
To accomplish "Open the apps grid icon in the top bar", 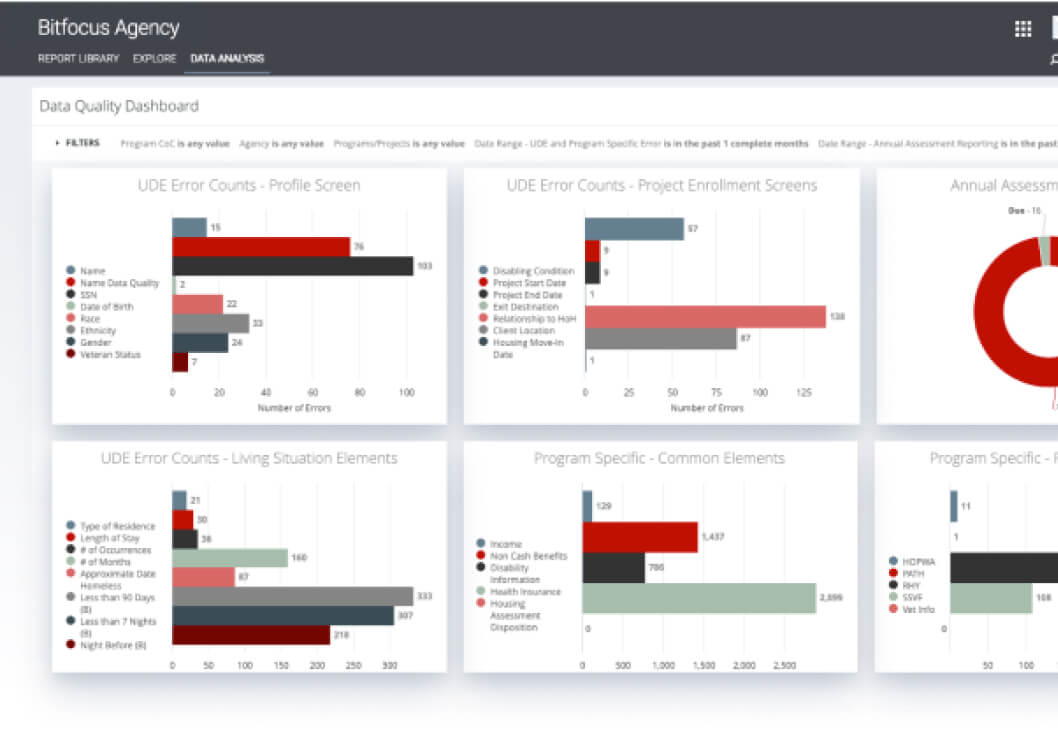I will point(1022,28).
